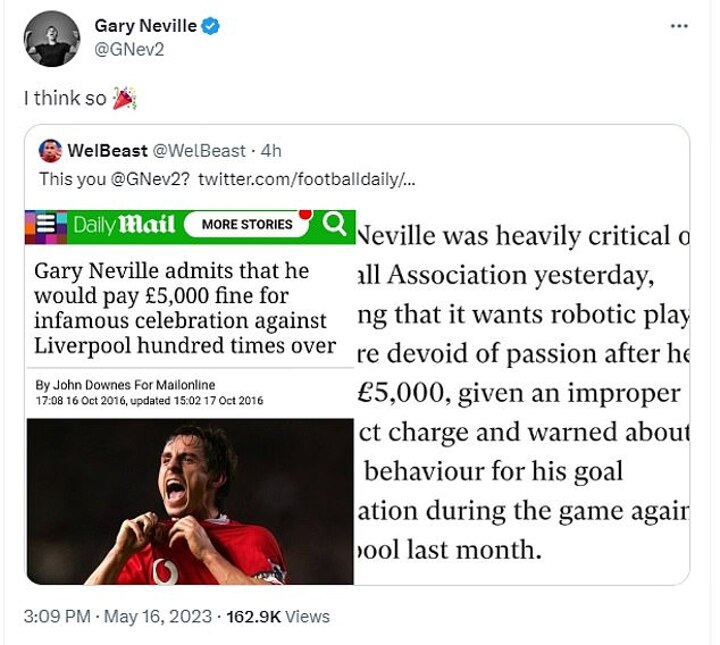Viewport: 720px width, 645px height.
Task: Open the Gary Neville £5,000 fine headline
Action: point(185,308)
